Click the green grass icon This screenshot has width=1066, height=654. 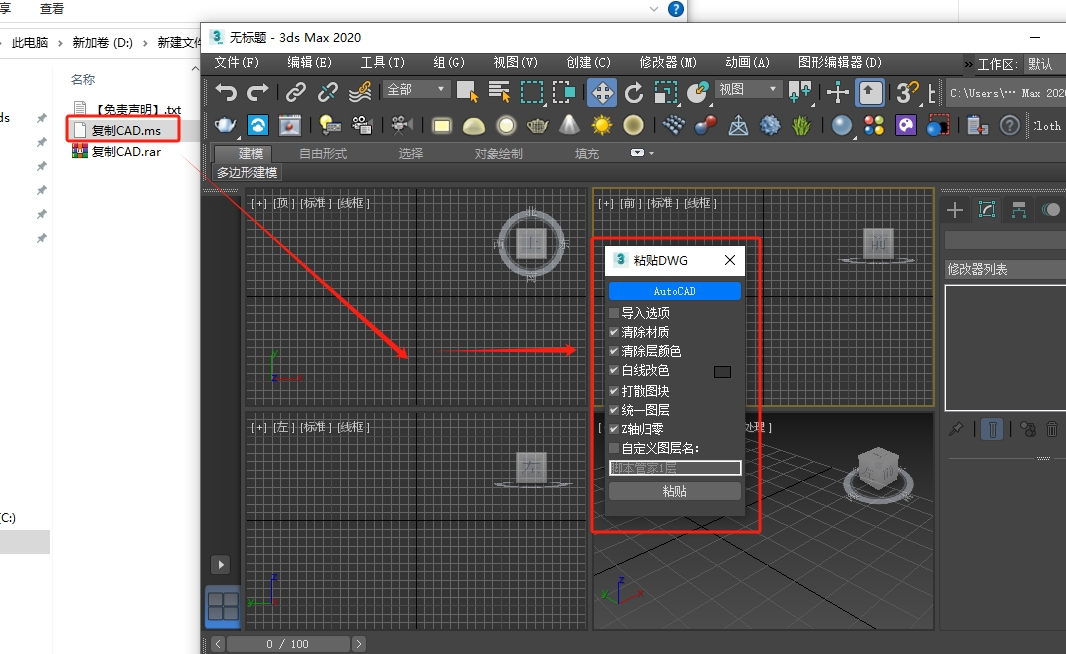(802, 125)
